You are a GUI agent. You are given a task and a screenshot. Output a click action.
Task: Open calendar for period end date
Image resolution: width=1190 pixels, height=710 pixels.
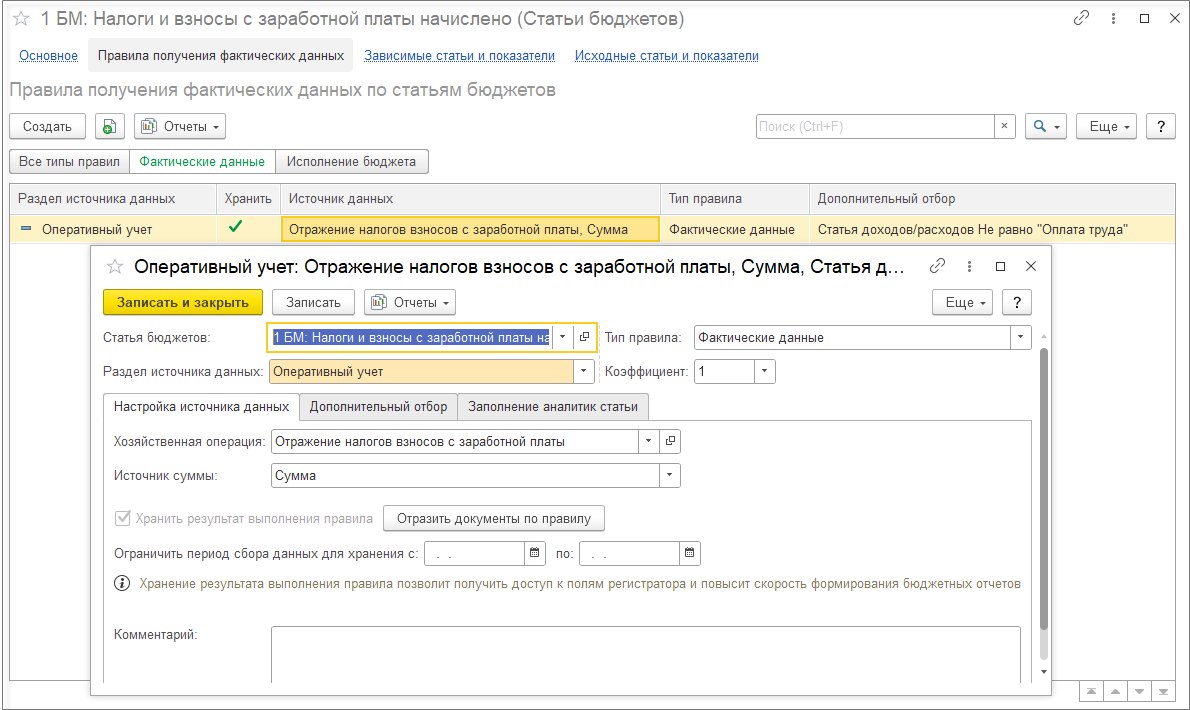click(x=689, y=553)
